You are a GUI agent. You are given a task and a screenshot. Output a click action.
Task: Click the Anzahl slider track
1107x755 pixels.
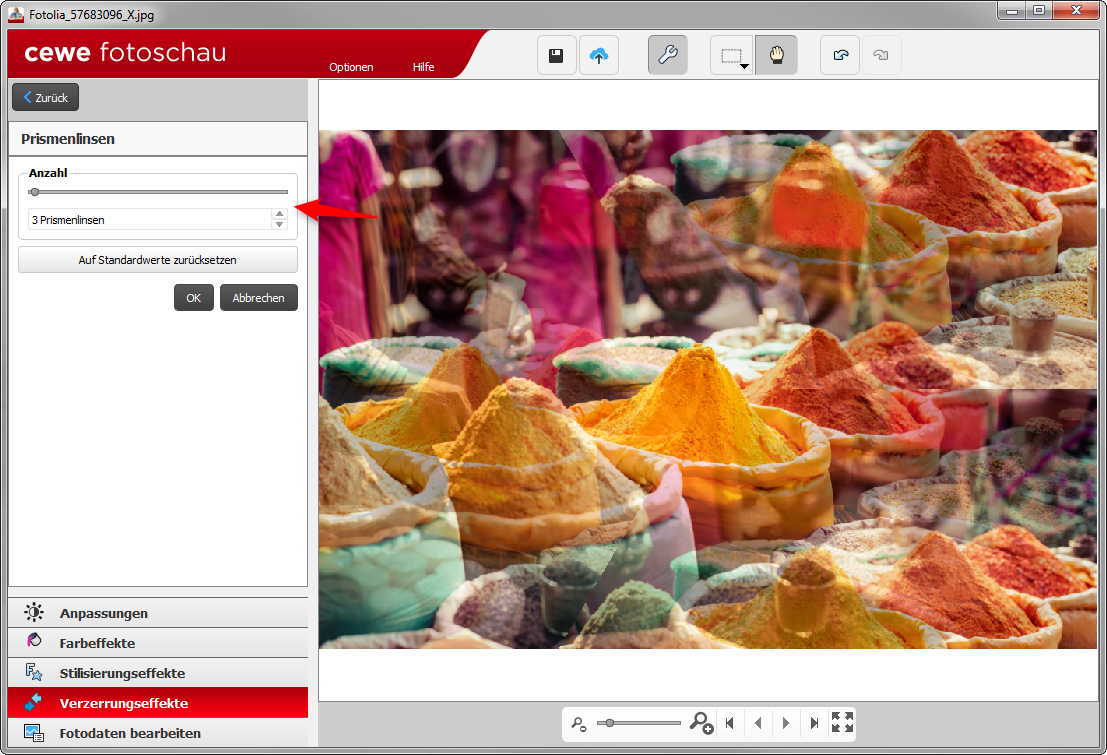click(160, 192)
